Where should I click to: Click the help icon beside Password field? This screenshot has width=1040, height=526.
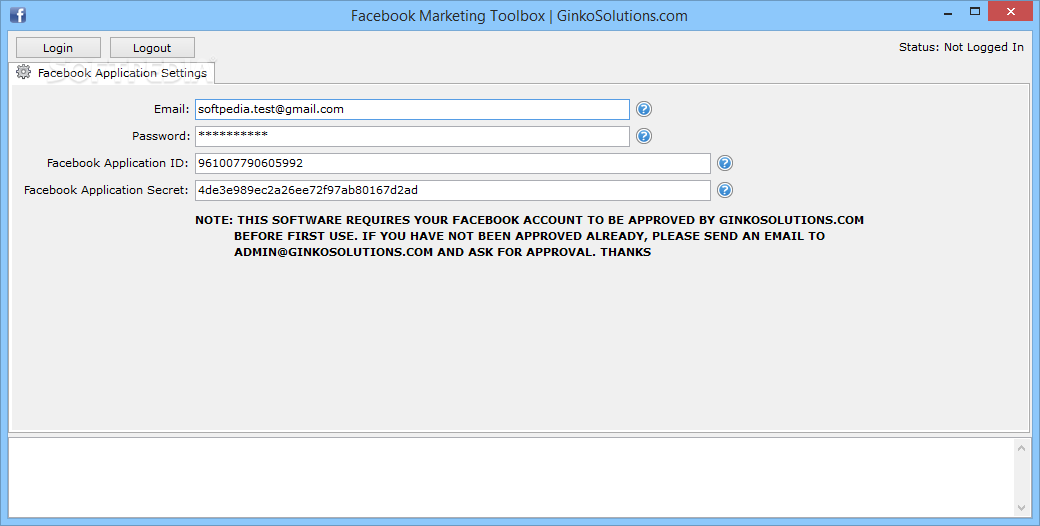click(x=643, y=136)
